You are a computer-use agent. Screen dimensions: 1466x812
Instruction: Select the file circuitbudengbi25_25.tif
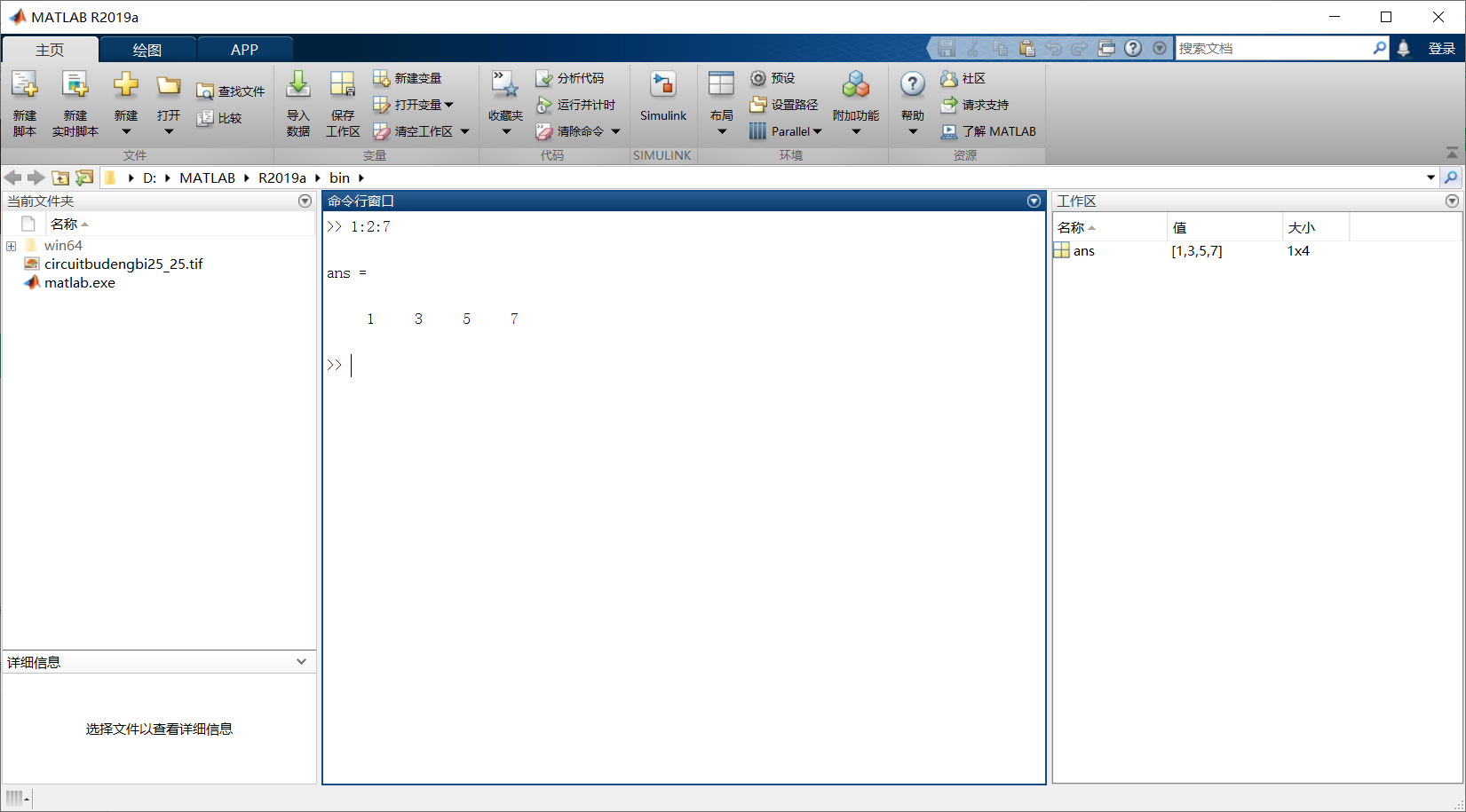tap(123, 264)
